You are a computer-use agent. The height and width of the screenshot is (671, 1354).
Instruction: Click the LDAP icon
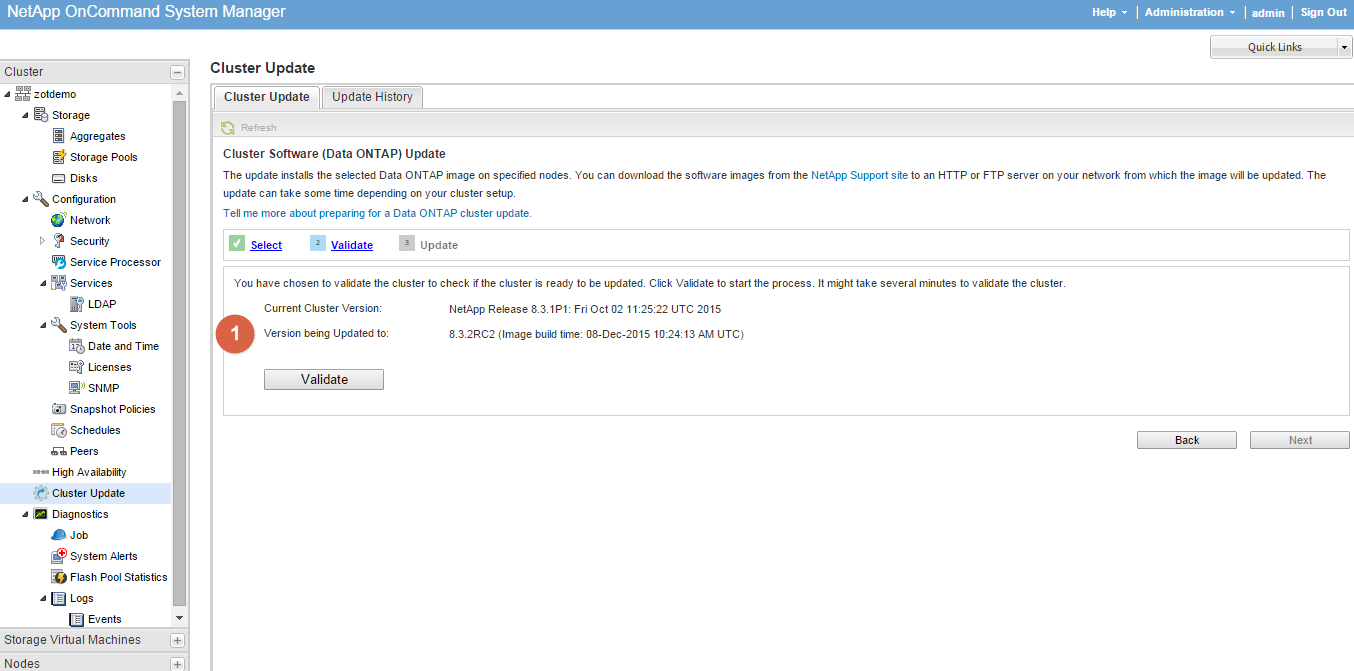[77, 304]
